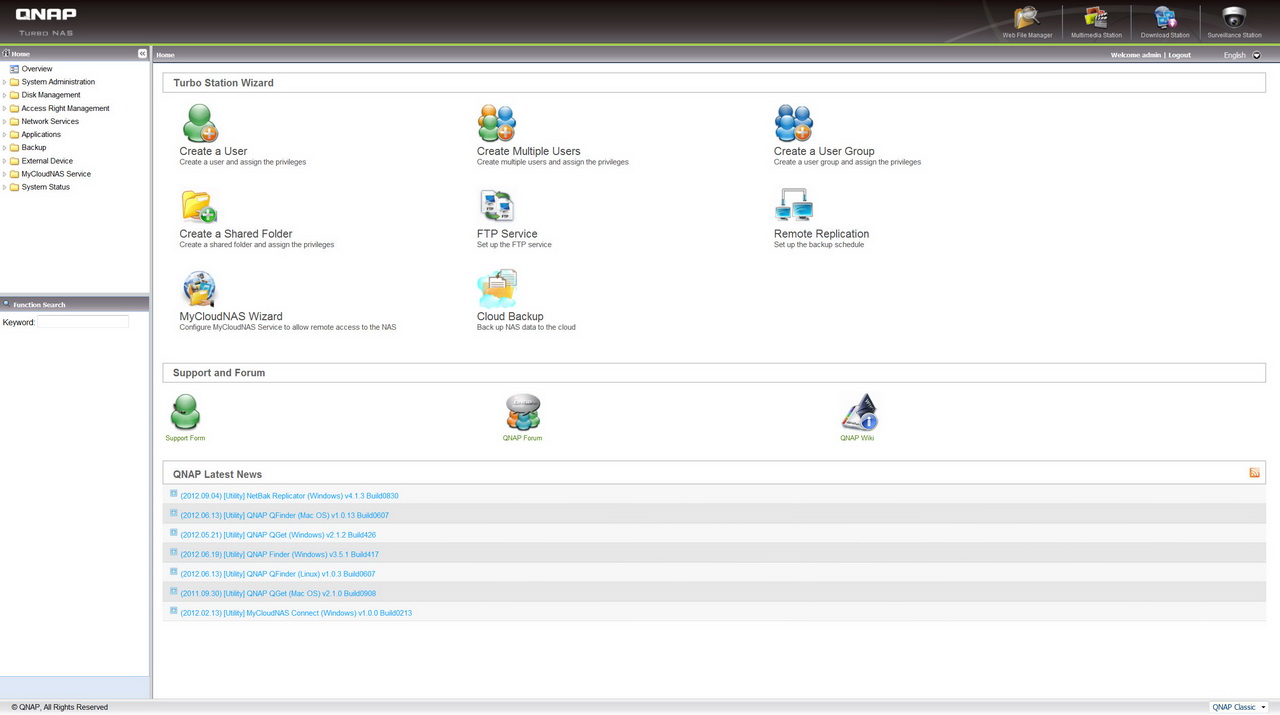
Task: Open the Multimedia Station icon
Action: [x=1096, y=18]
